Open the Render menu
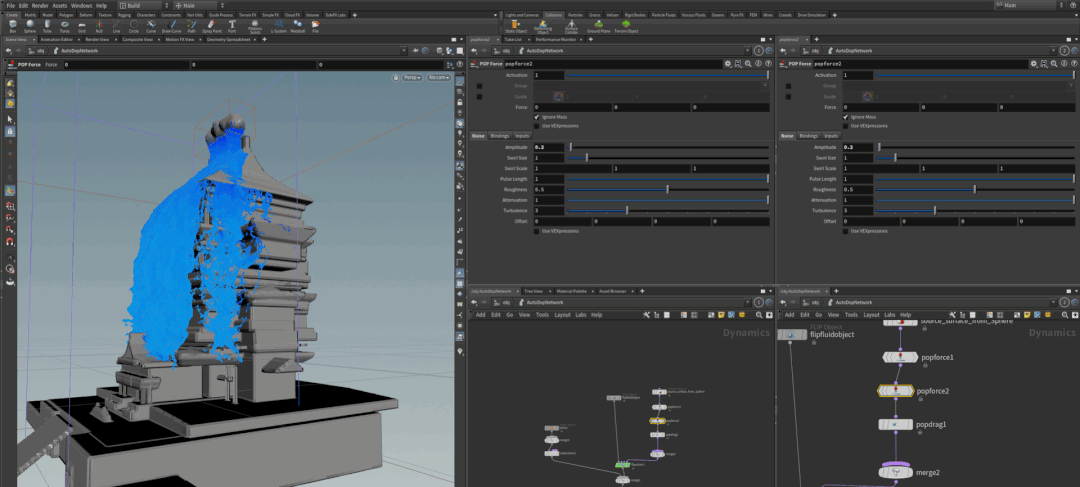 point(40,6)
